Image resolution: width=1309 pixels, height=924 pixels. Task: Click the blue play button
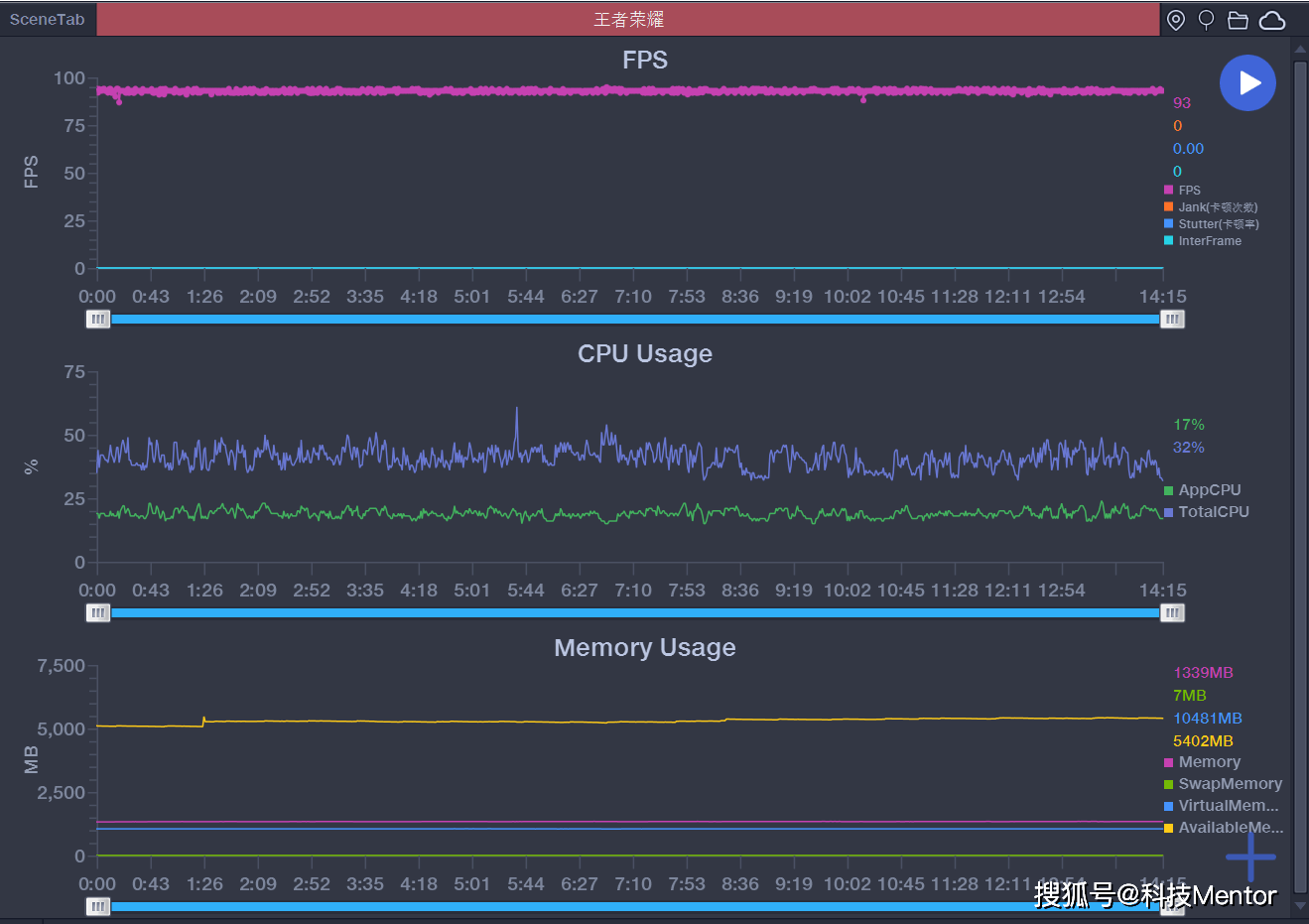coord(1247,82)
